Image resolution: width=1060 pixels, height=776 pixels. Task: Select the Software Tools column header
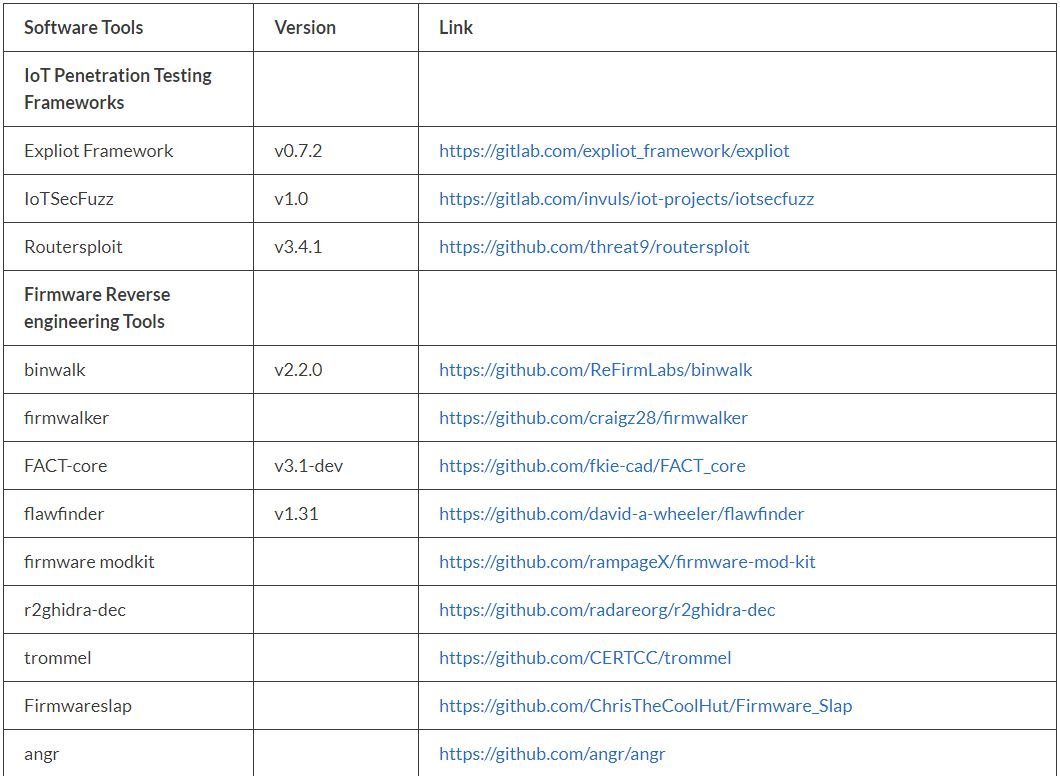[83, 28]
